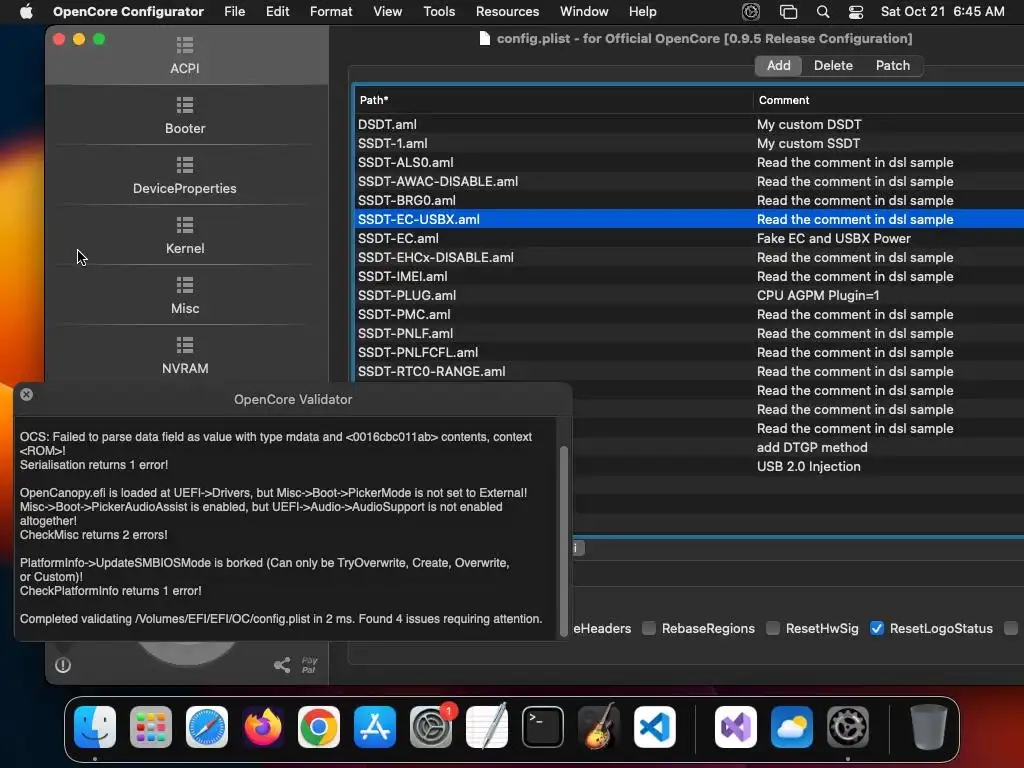Open the DeviceProperties section in sidebar

point(185,176)
